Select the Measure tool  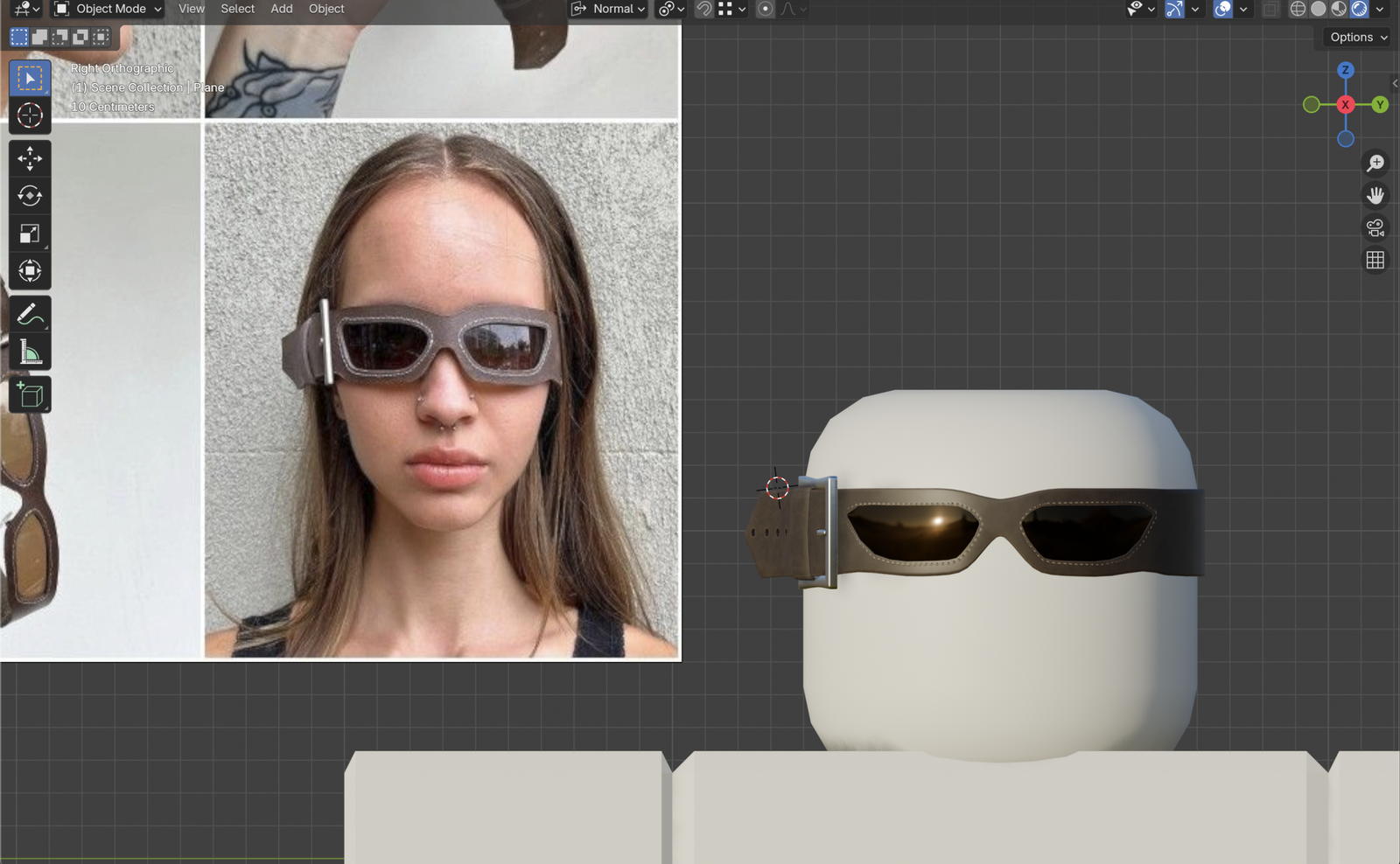coord(30,352)
